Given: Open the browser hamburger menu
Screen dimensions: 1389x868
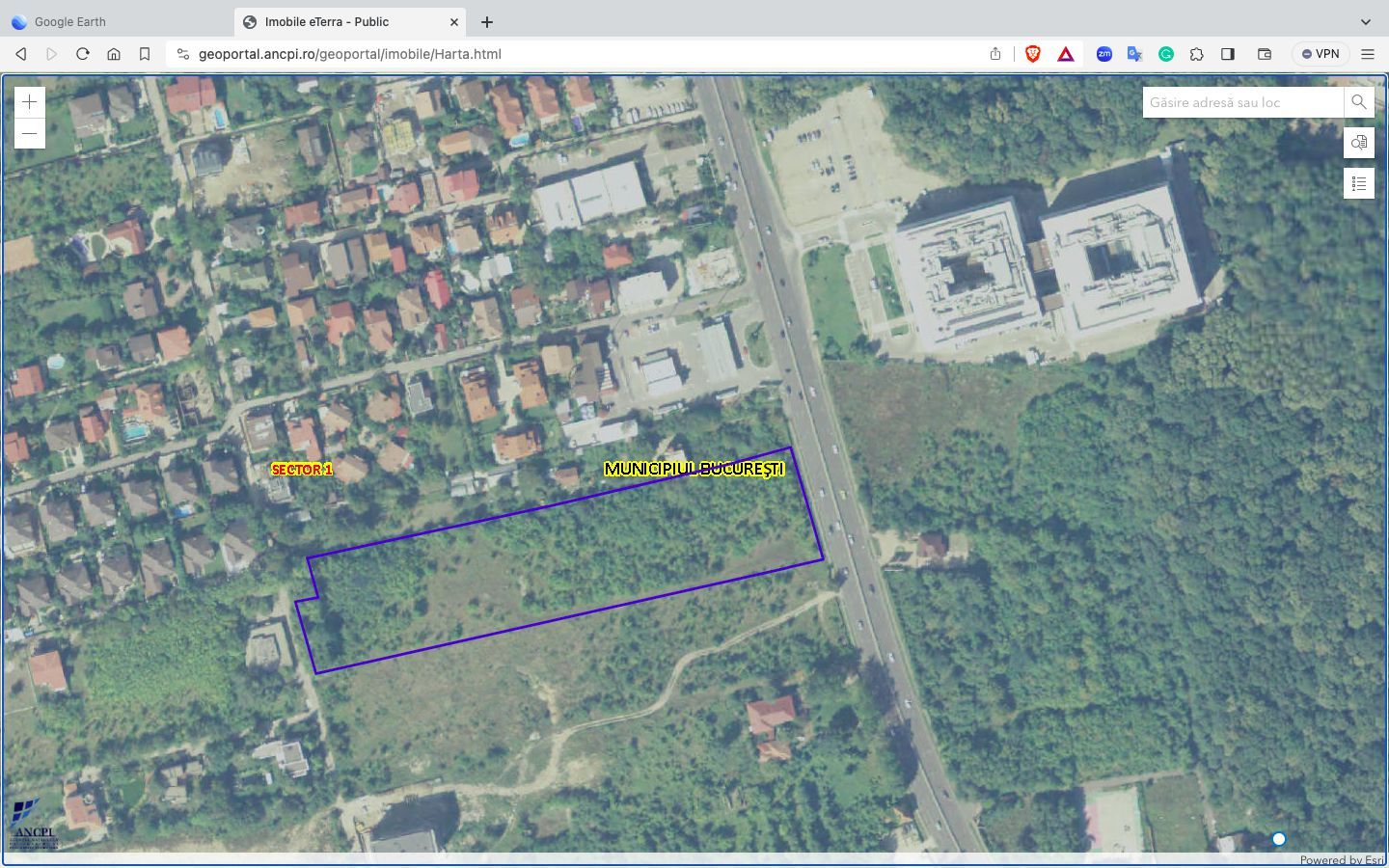Looking at the screenshot, I should (x=1368, y=54).
